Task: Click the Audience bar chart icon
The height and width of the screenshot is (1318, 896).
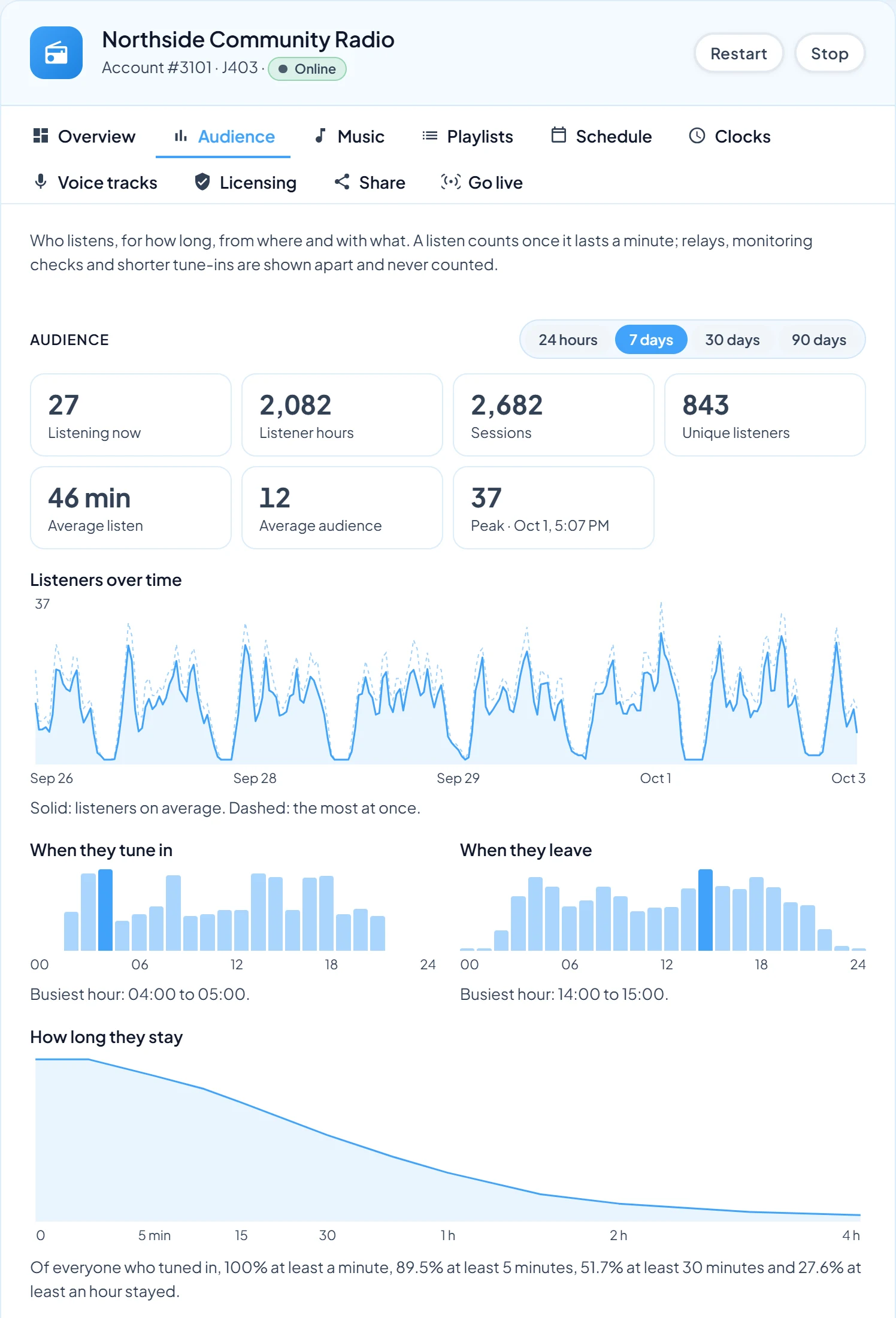Action: 181,136
